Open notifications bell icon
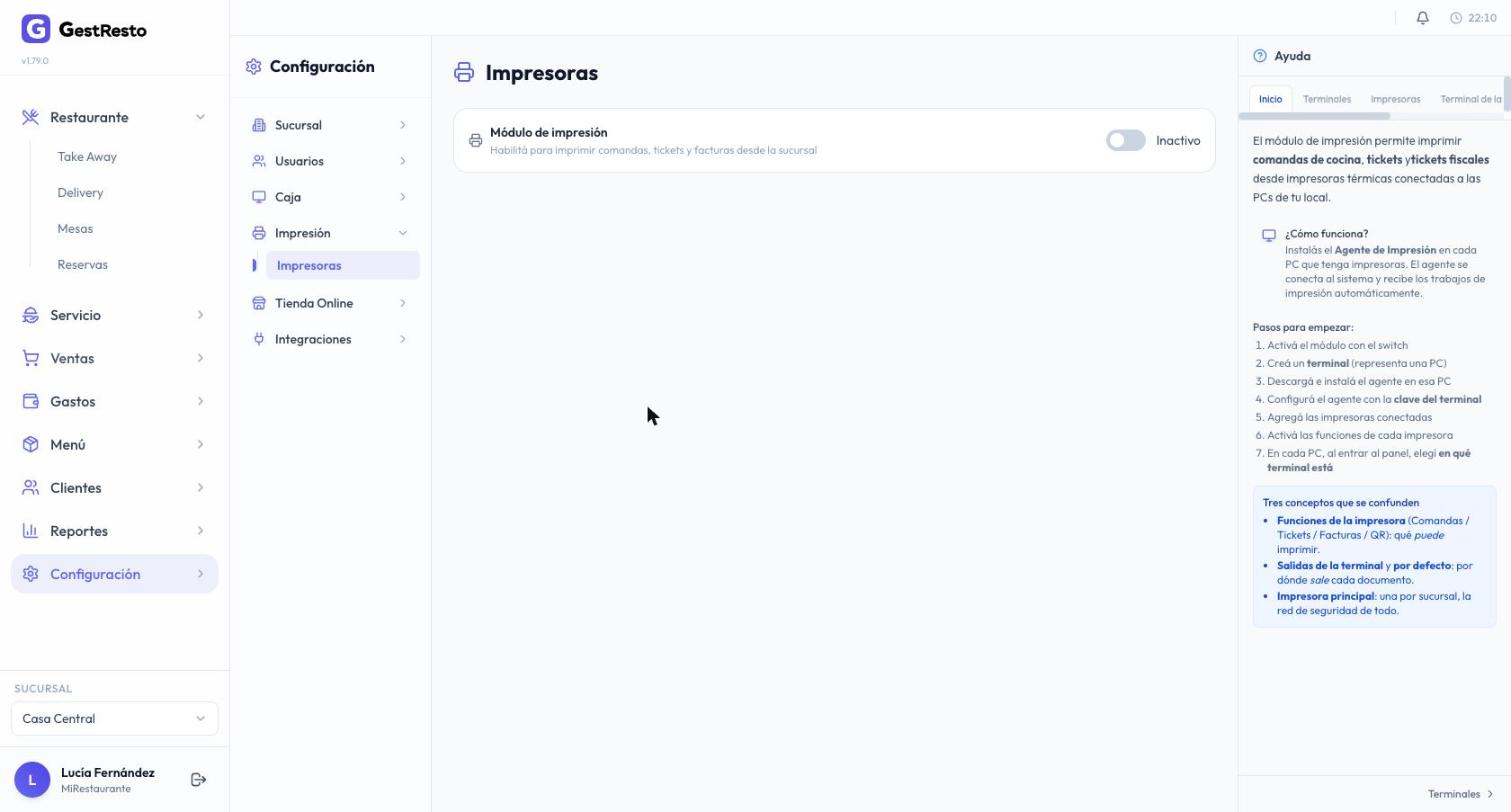 click(x=1422, y=18)
